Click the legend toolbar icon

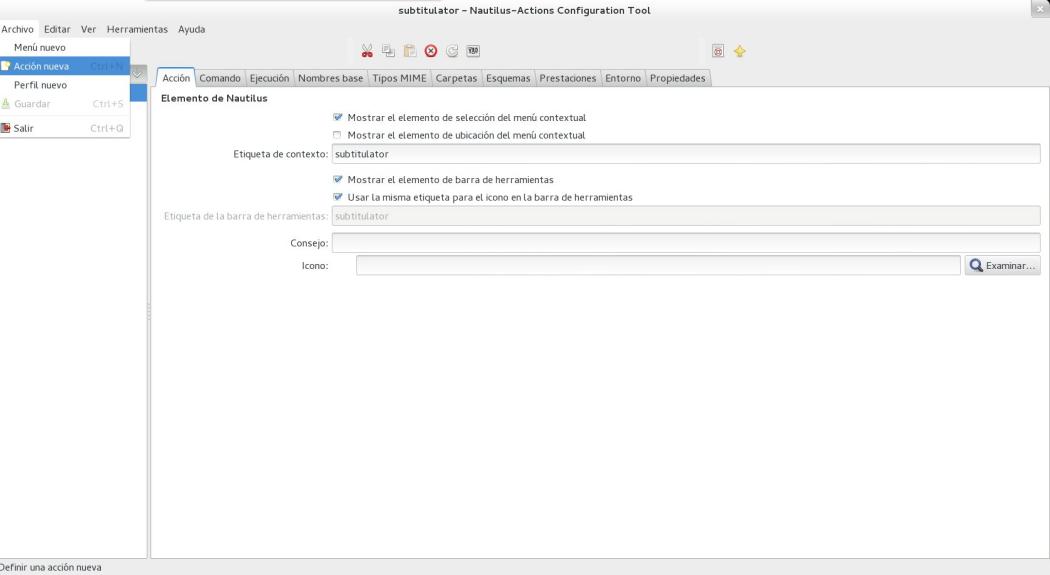click(x=473, y=51)
